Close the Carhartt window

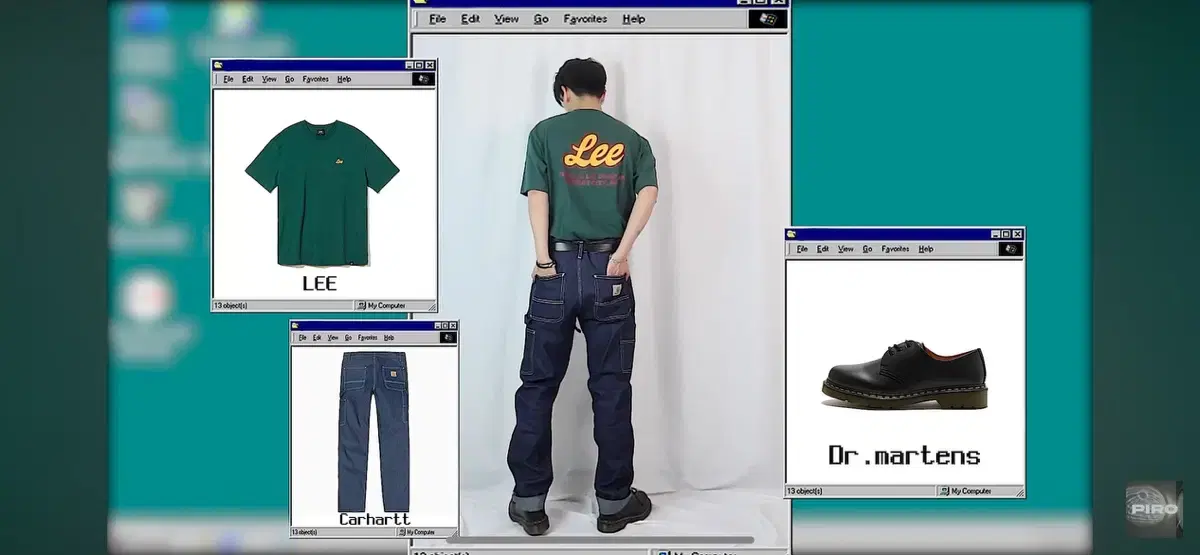(x=453, y=326)
